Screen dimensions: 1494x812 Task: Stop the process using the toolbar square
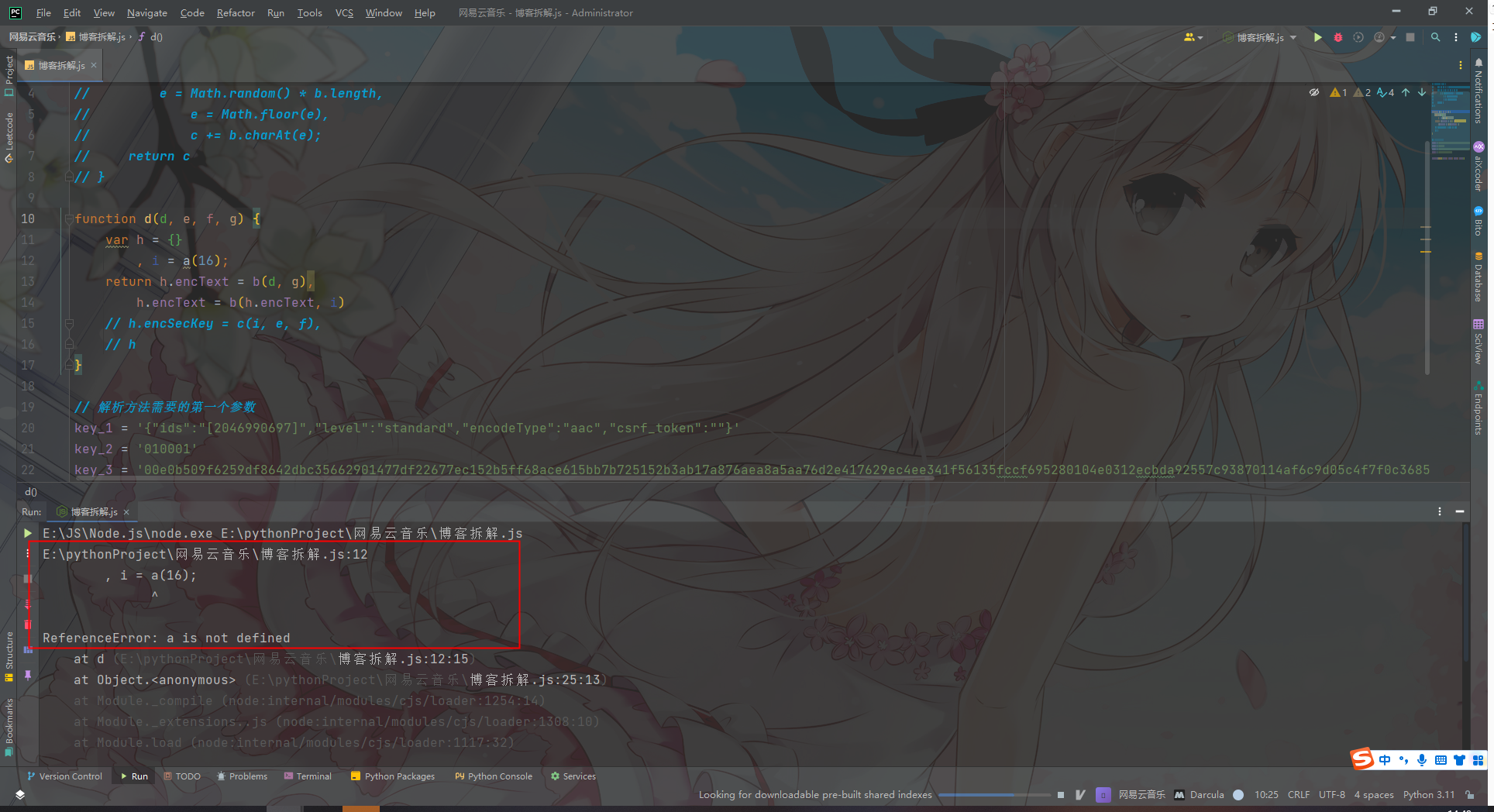click(1410, 37)
